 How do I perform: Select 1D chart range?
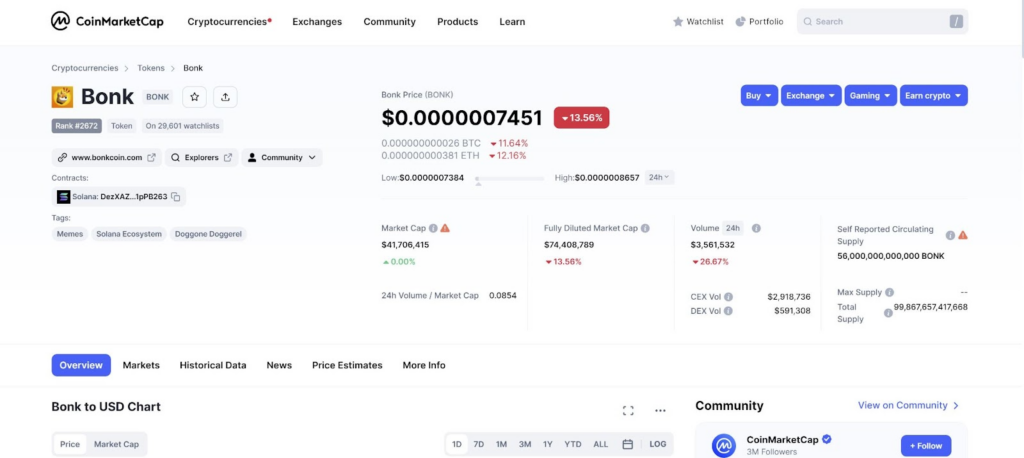point(457,444)
